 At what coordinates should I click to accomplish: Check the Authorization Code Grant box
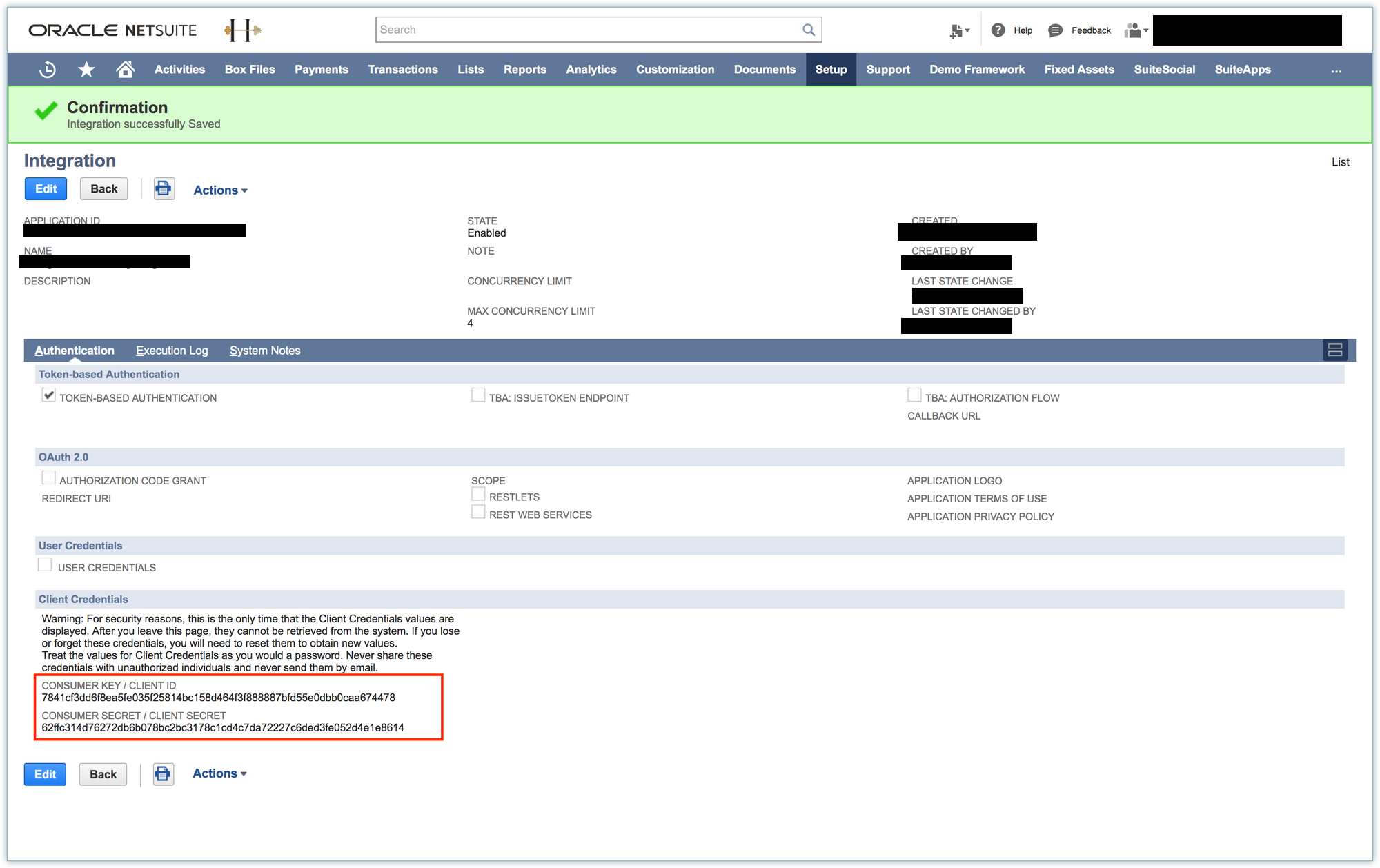pos(48,478)
